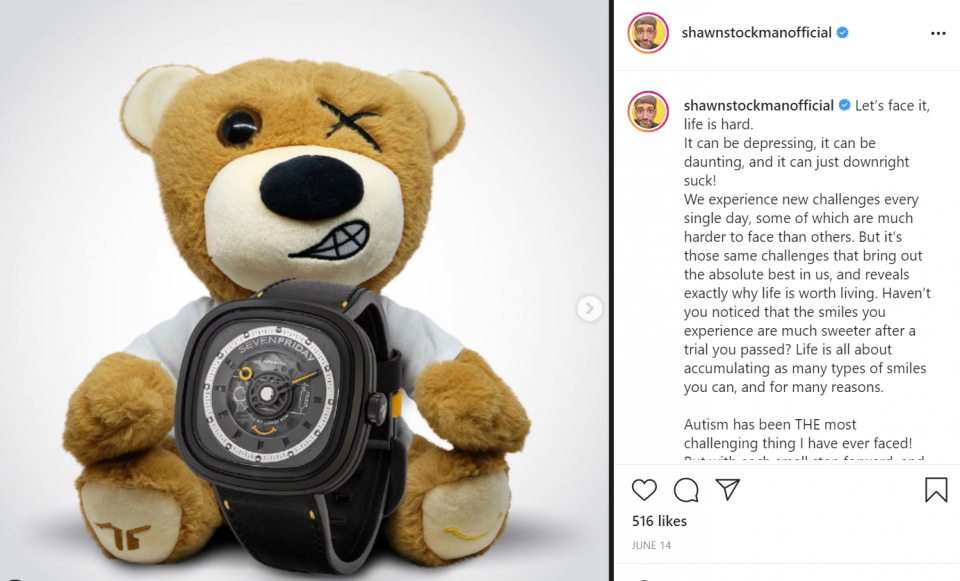
Task: Open the JUNE 14 post date link
Action: tap(651, 545)
